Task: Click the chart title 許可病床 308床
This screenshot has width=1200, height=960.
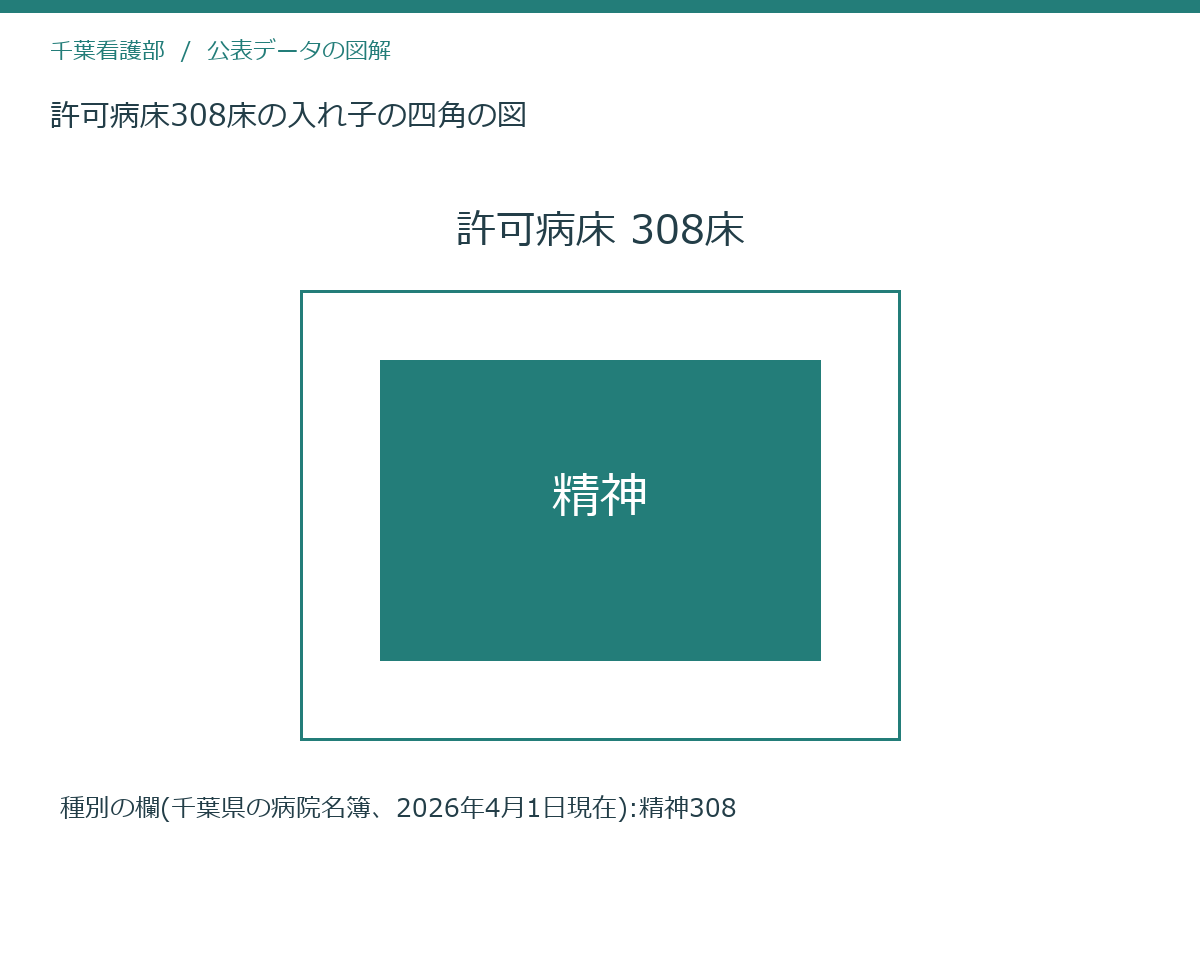Action: pyautogui.click(x=600, y=229)
